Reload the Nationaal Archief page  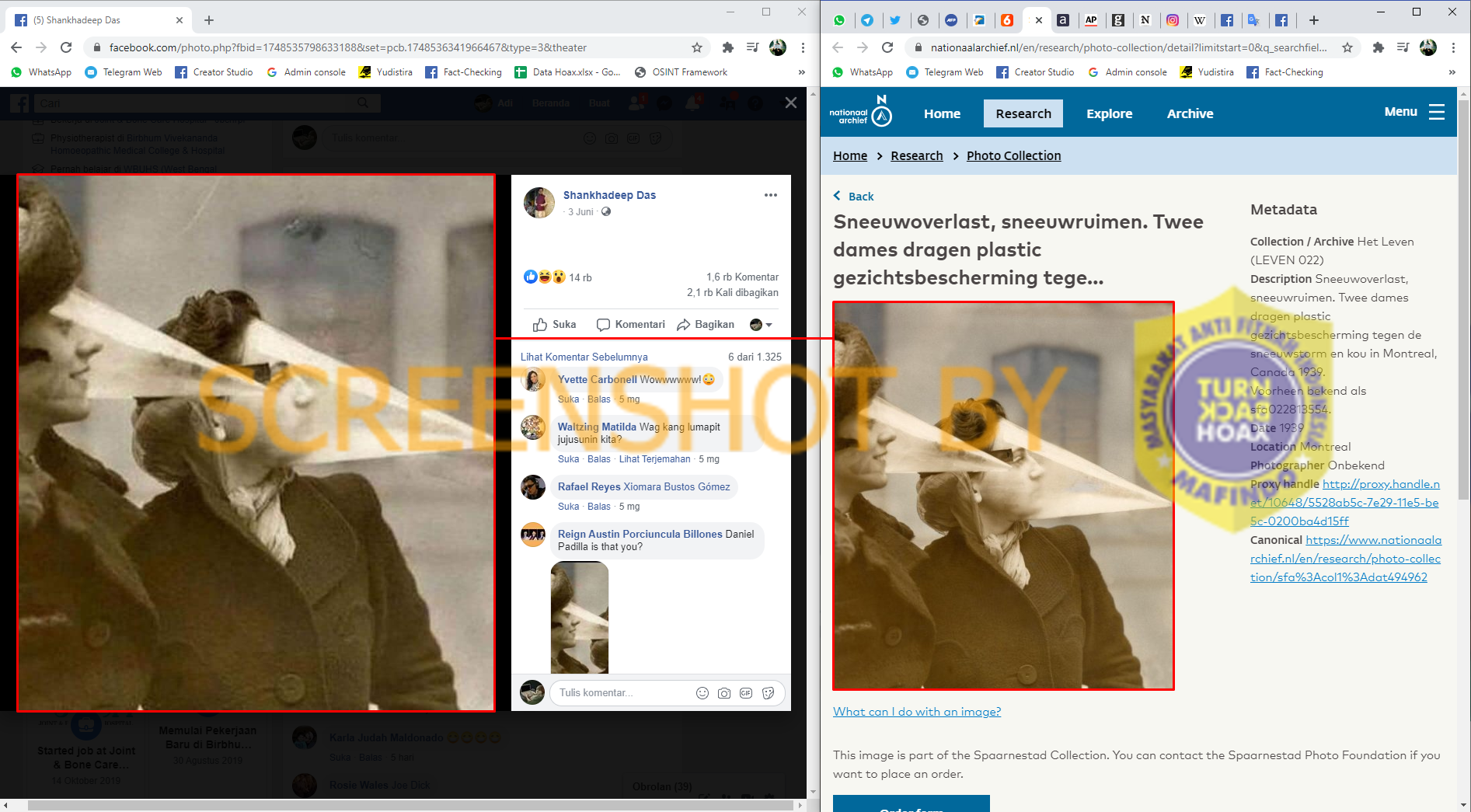887,47
